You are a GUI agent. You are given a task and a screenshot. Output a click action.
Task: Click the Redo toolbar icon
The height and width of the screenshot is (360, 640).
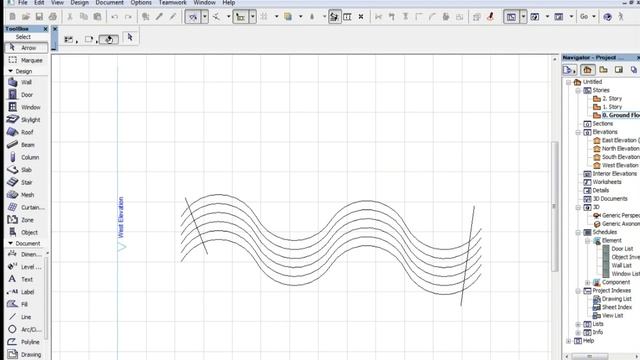pyautogui.click(x=128, y=17)
